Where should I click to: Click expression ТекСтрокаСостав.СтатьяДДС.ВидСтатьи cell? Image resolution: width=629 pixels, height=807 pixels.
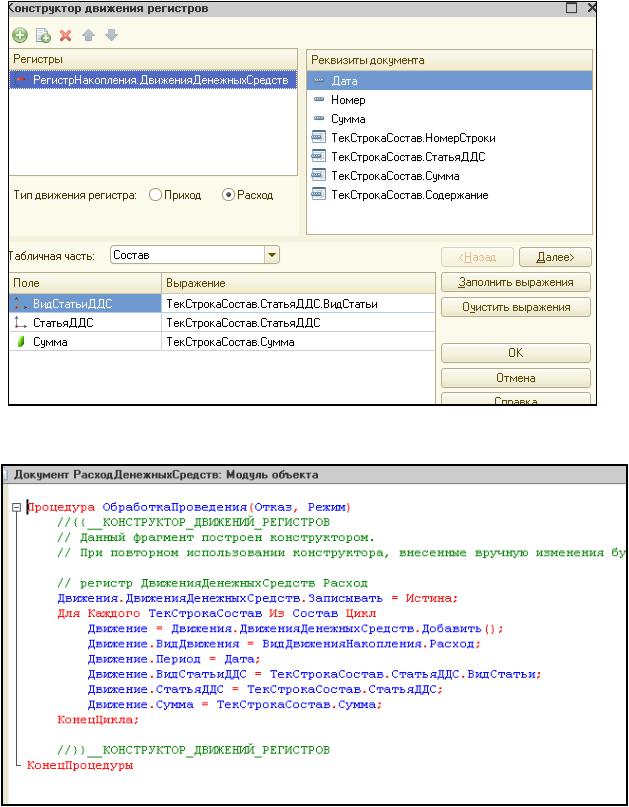(299, 304)
